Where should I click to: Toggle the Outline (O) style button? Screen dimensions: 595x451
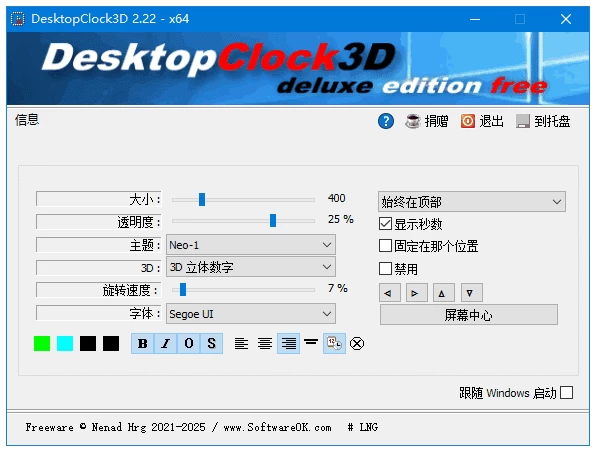point(189,344)
